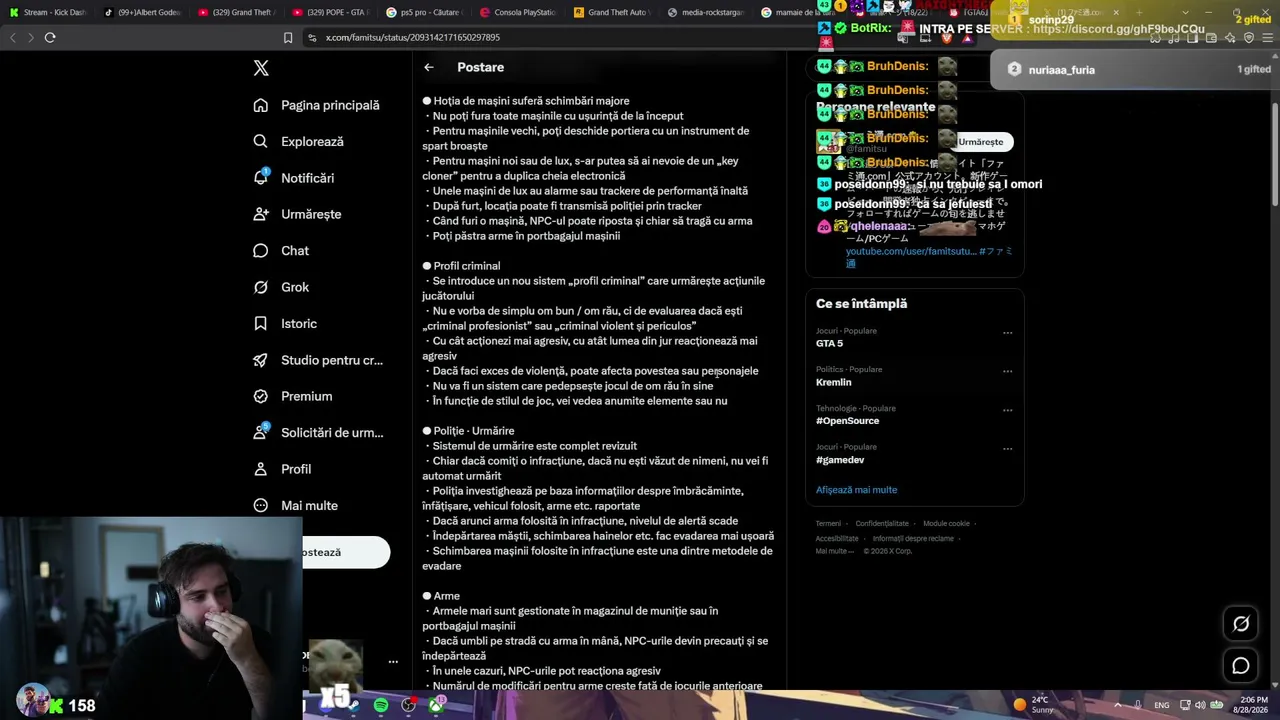Open options for the #OpenSource trend

point(1007,410)
